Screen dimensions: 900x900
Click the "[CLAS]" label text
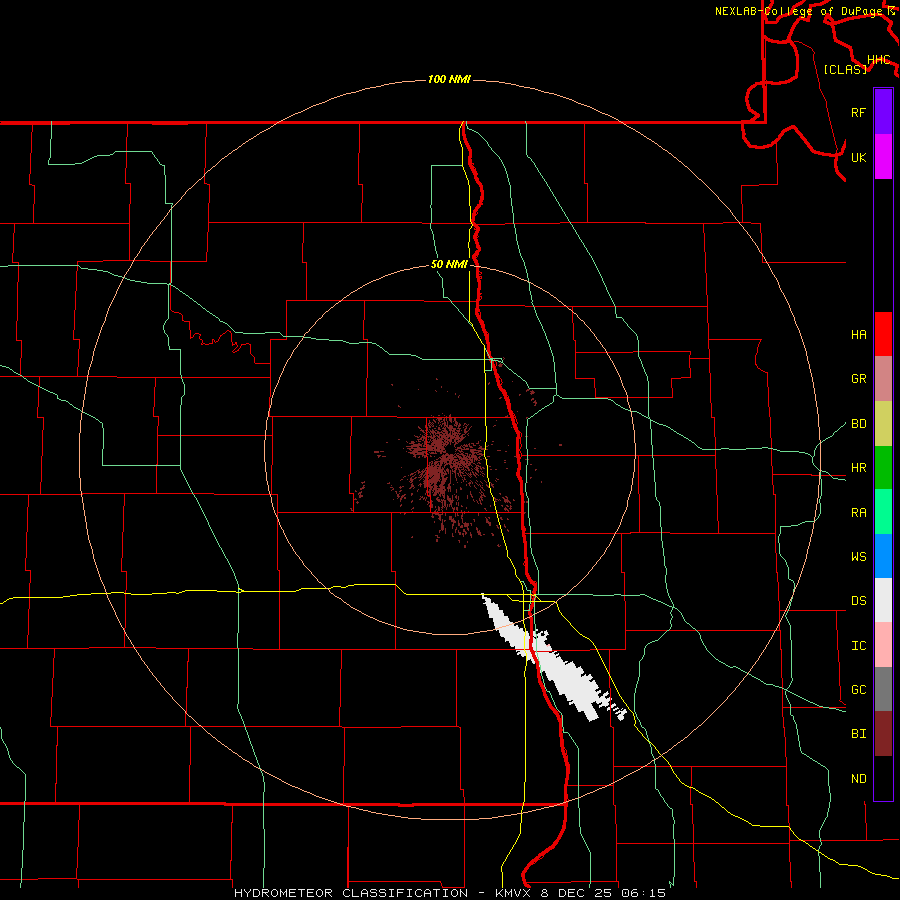845,69
